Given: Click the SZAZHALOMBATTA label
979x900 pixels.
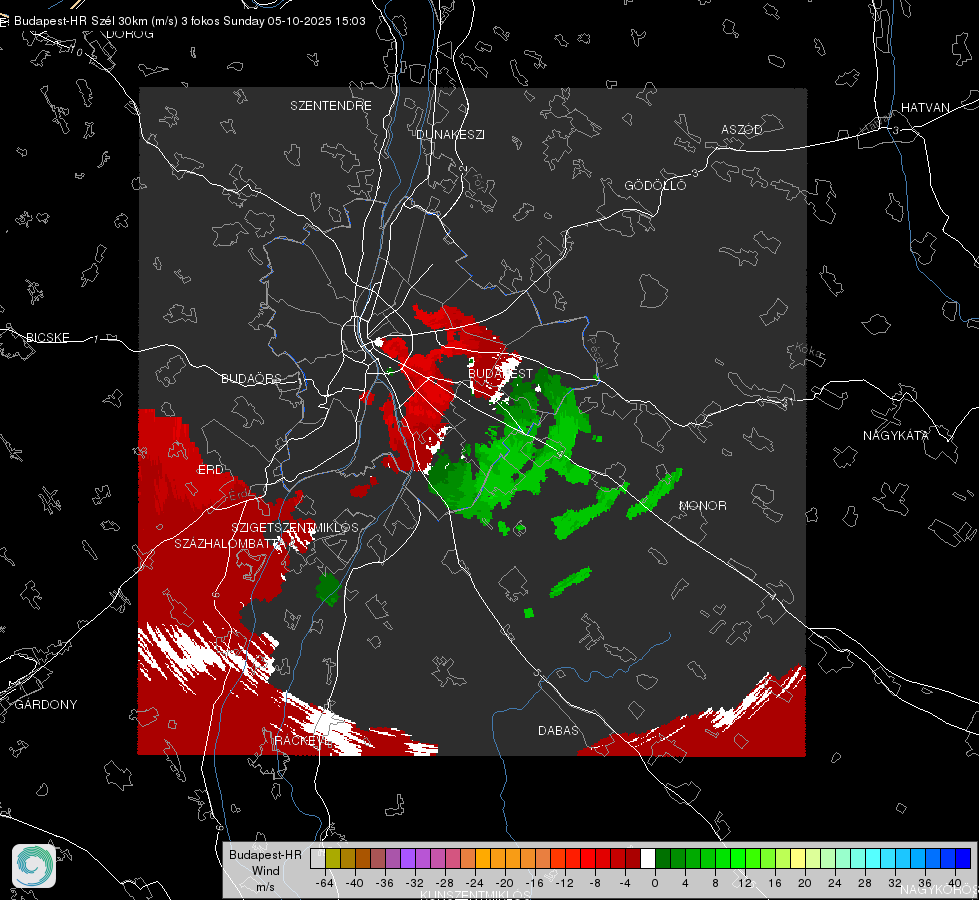Looking at the screenshot, I should click(x=230, y=543).
